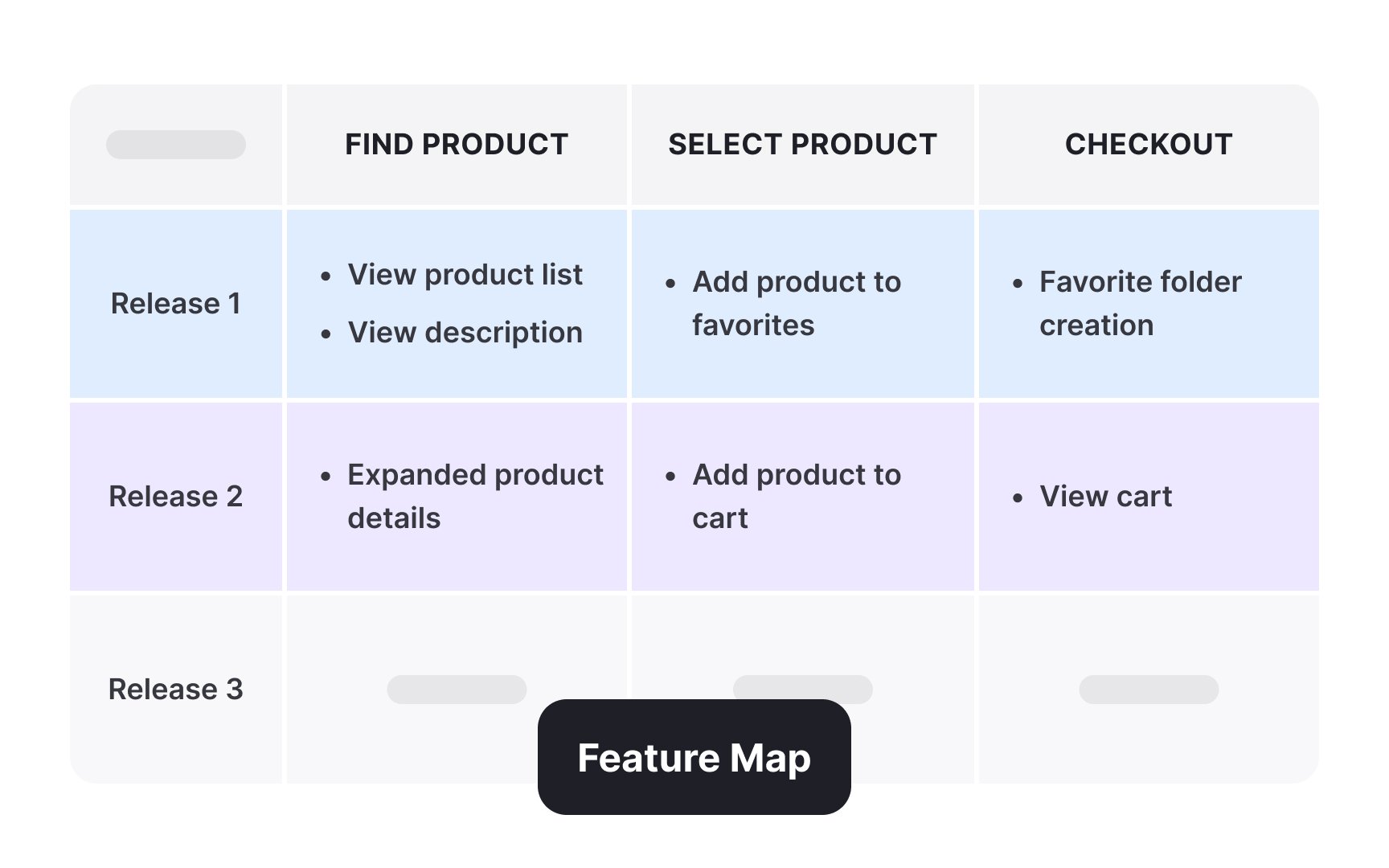Select the SELECT PRODUCT column header

click(x=802, y=145)
